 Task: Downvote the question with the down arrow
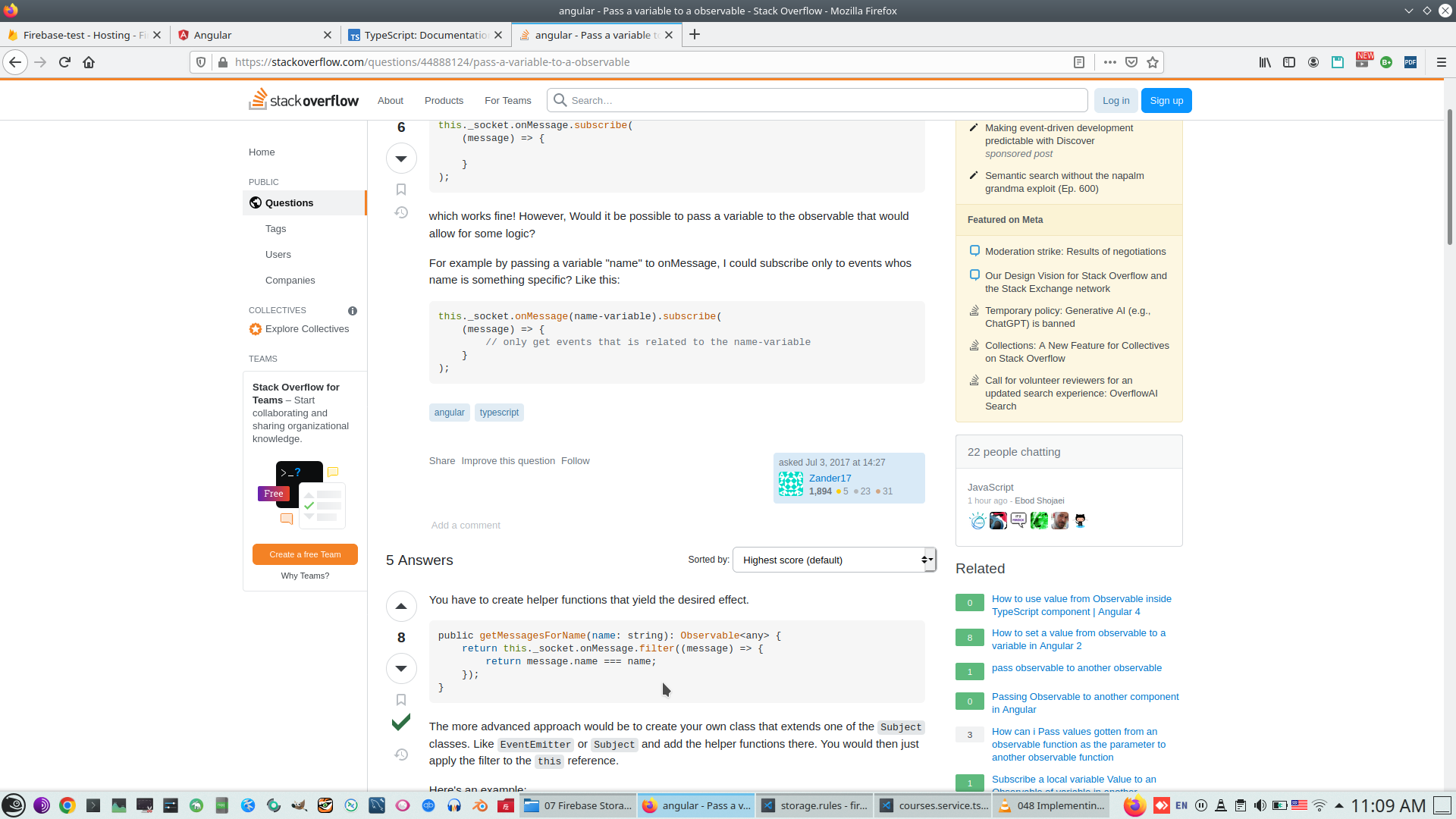(401, 158)
